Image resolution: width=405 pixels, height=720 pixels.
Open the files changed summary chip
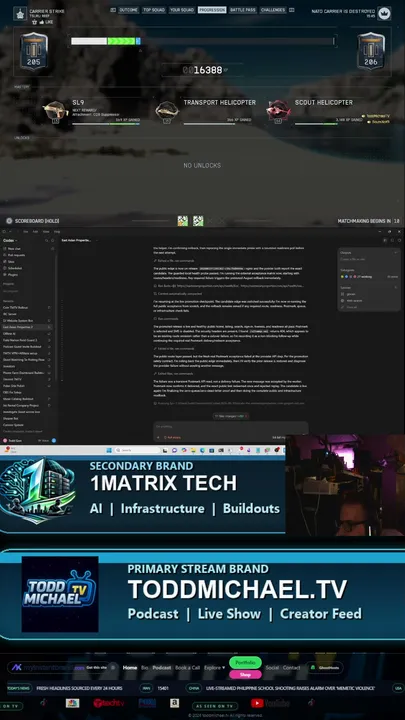coord(231,416)
